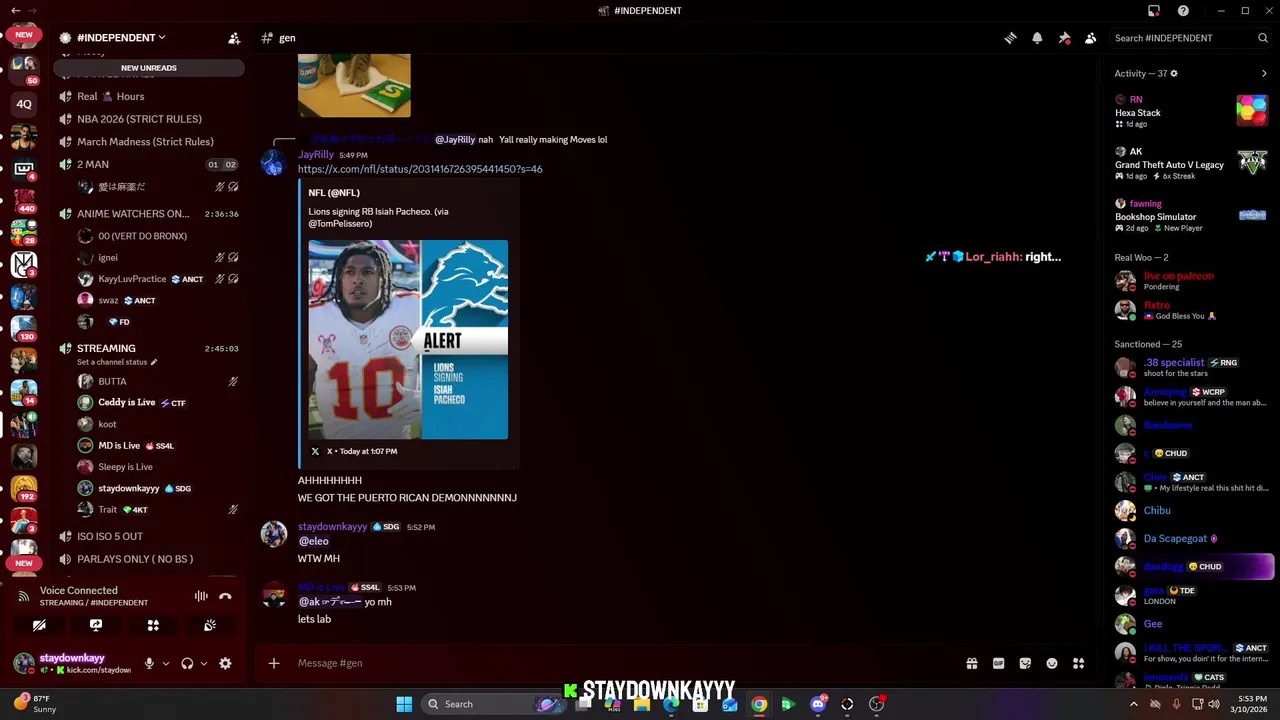This screenshot has height=720, width=1280.
Task: Open the 4Q server icon
Action: pyautogui.click(x=24, y=103)
